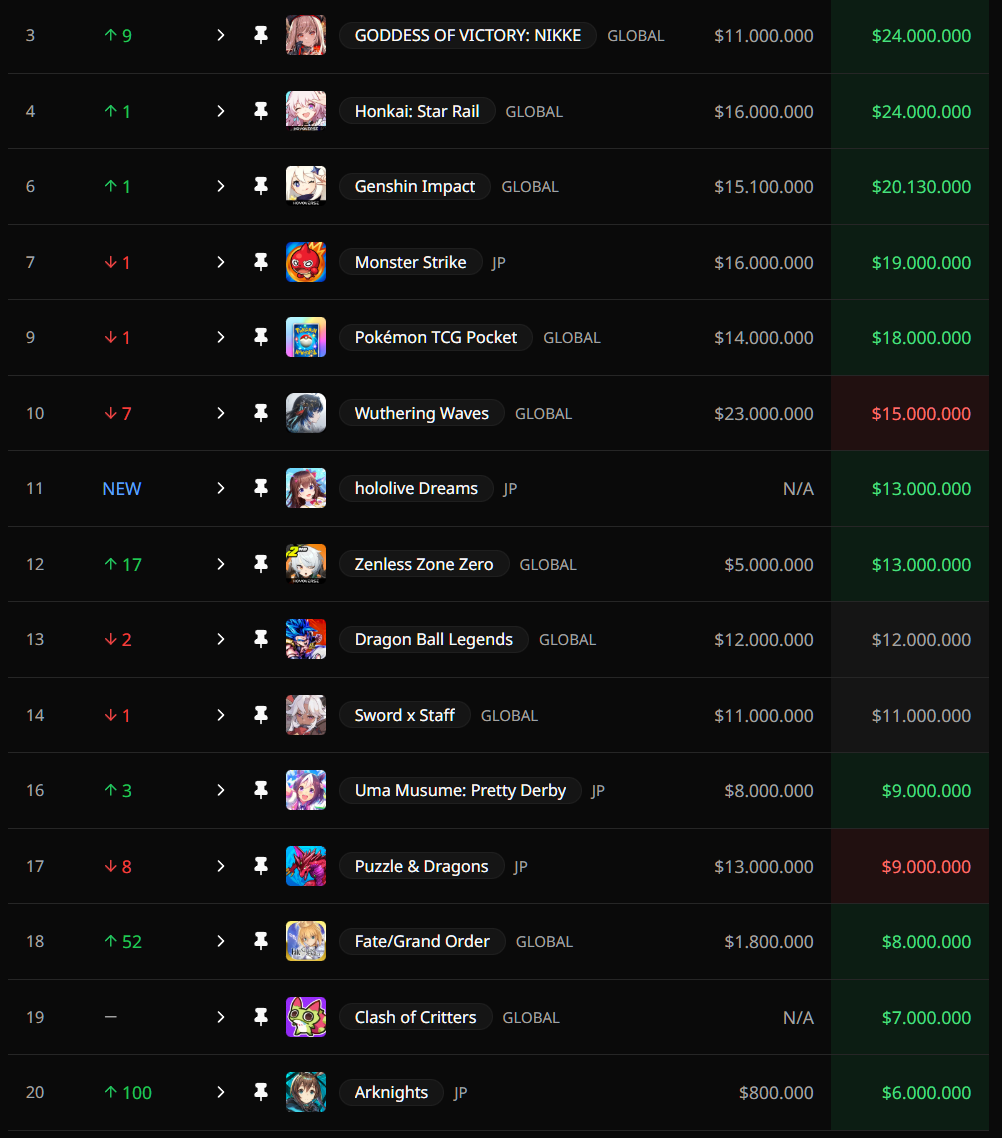Toggle pin for Puzzle & Dragons
The image size is (1002, 1138).
click(261, 866)
